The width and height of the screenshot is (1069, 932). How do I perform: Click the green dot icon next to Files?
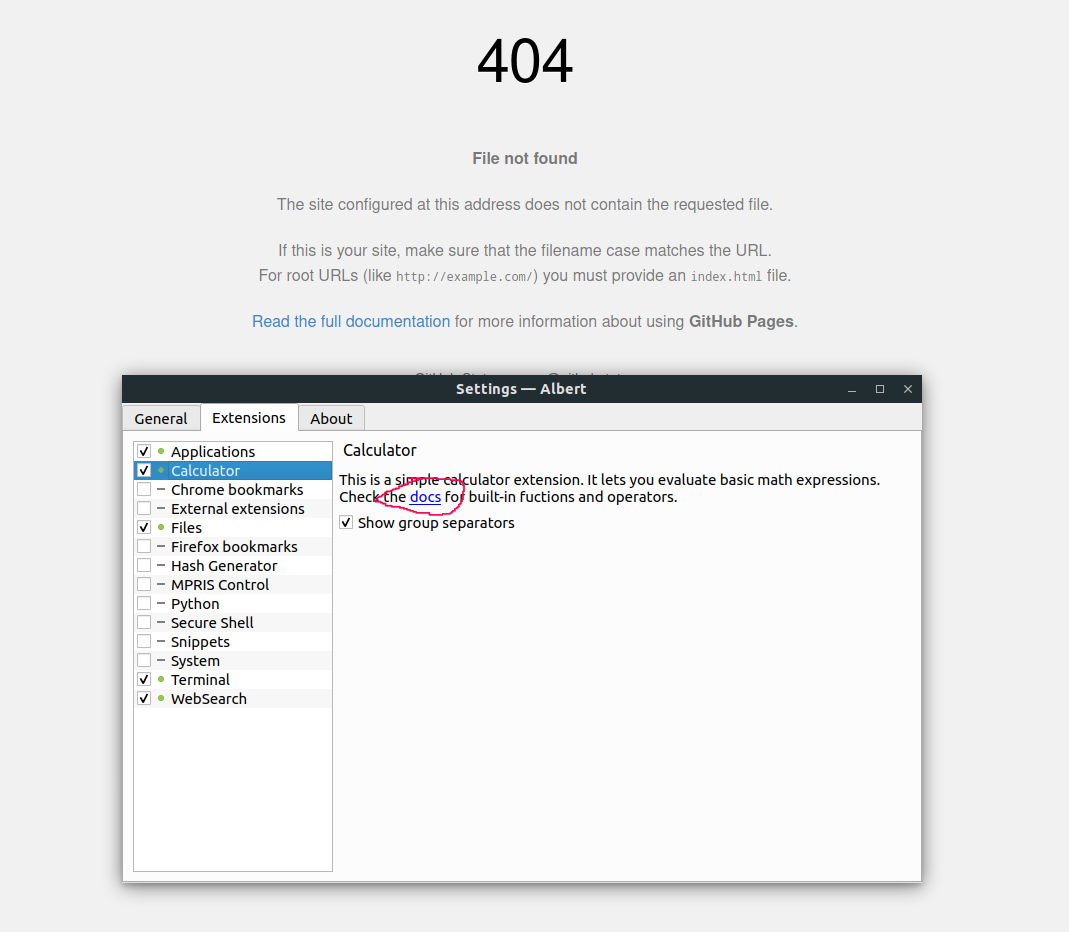pyautogui.click(x=160, y=527)
